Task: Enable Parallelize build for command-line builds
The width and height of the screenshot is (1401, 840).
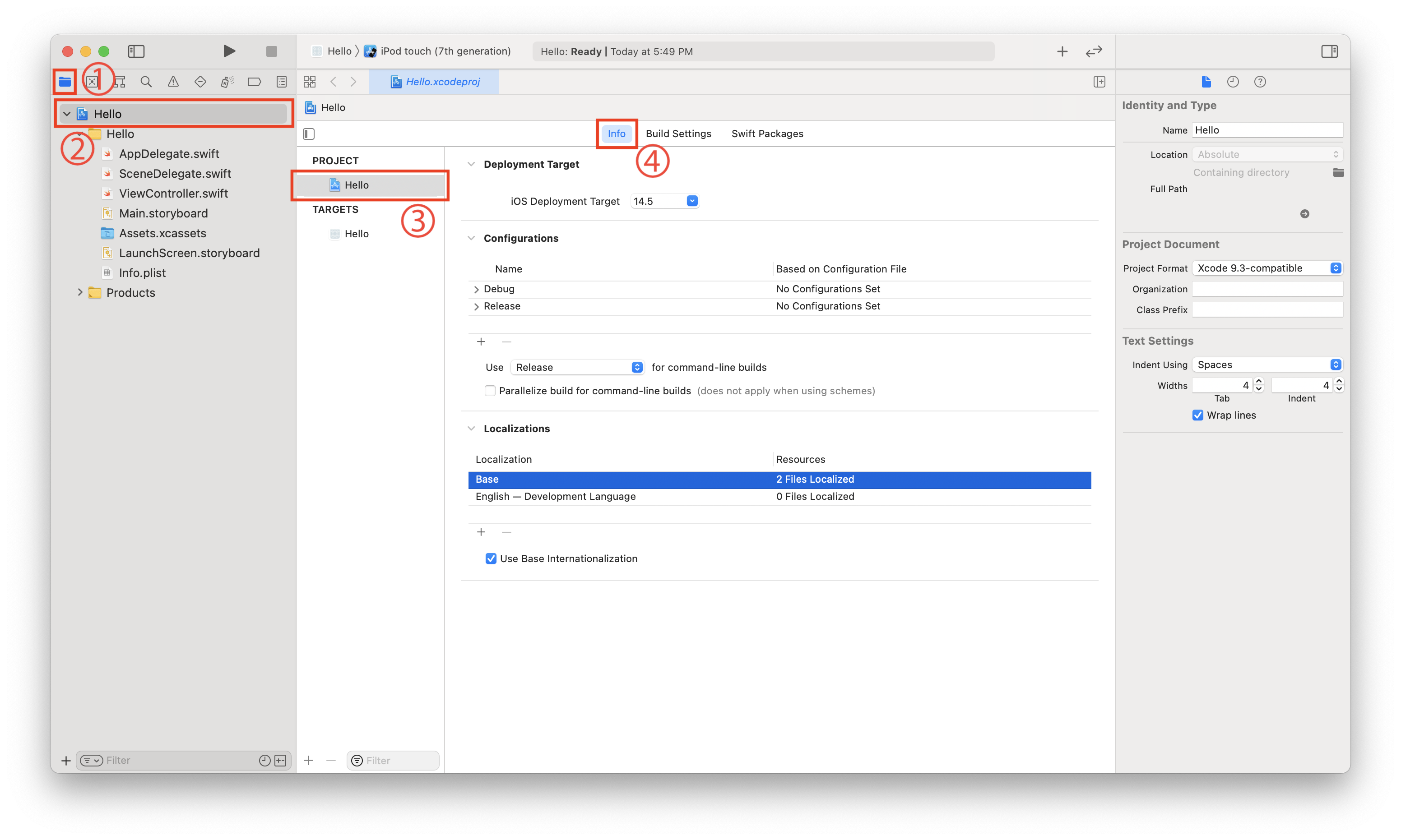Action: click(x=490, y=391)
